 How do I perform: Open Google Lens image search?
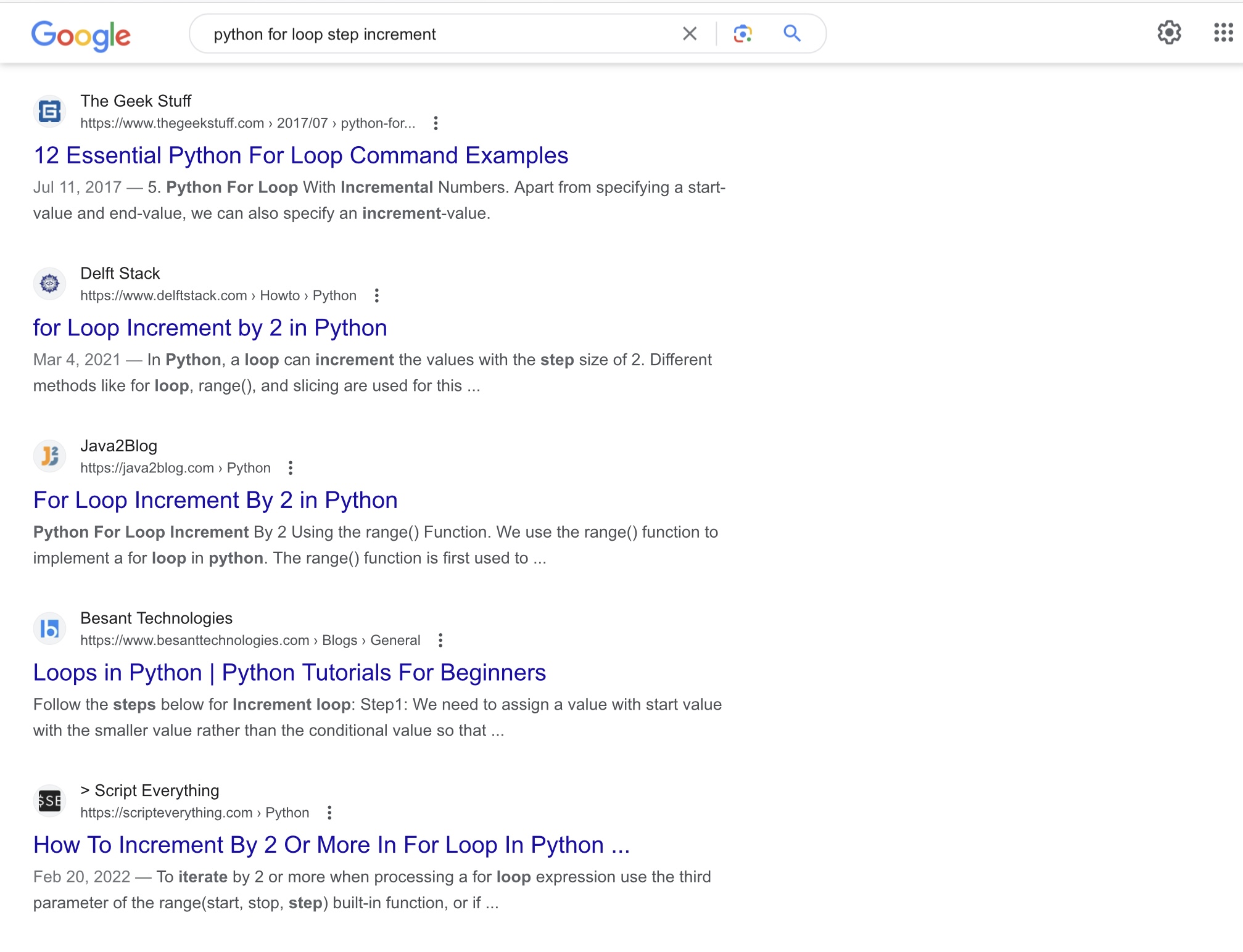coord(743,34)
